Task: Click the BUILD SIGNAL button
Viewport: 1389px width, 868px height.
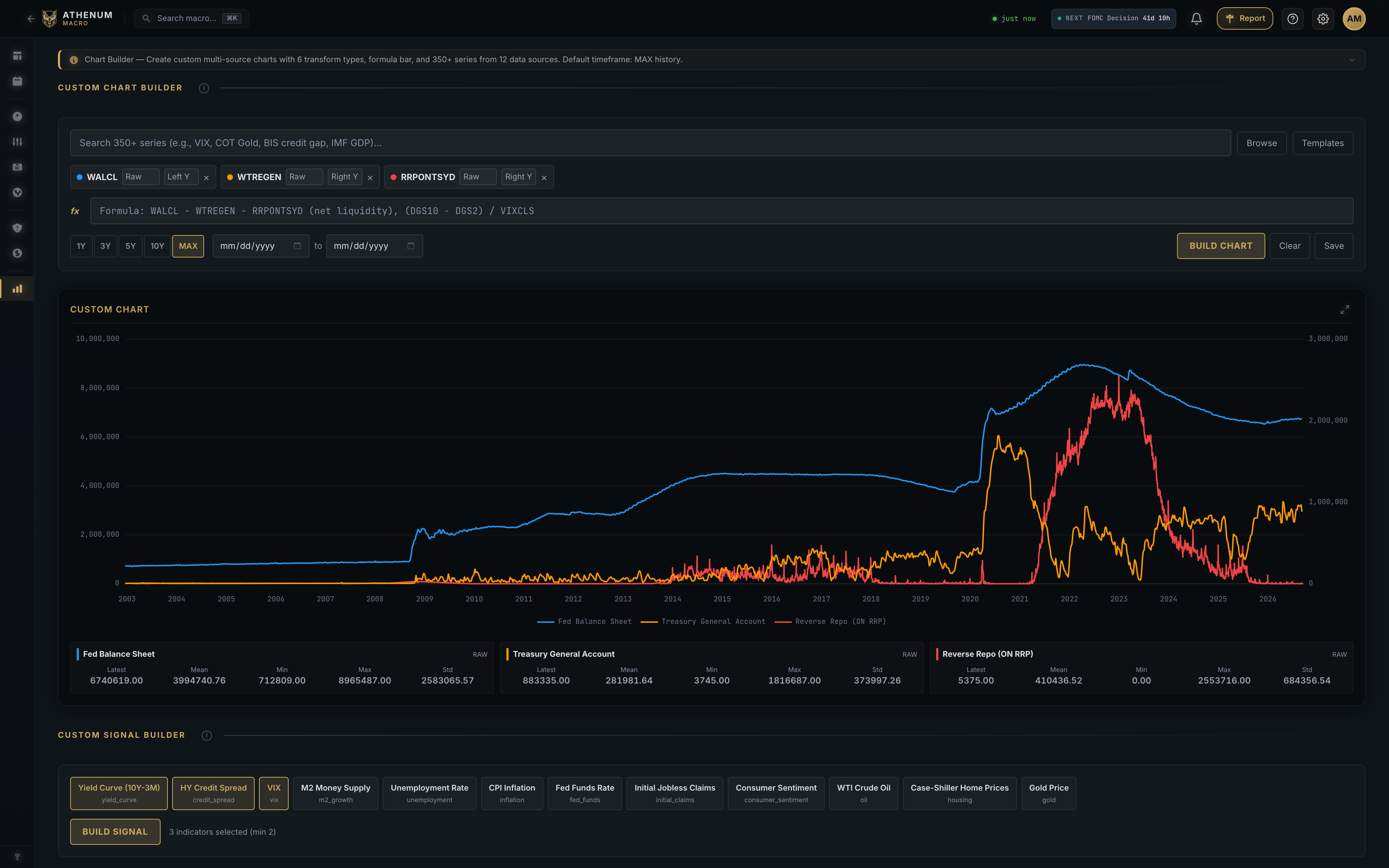Action: [x=115, y=832]
